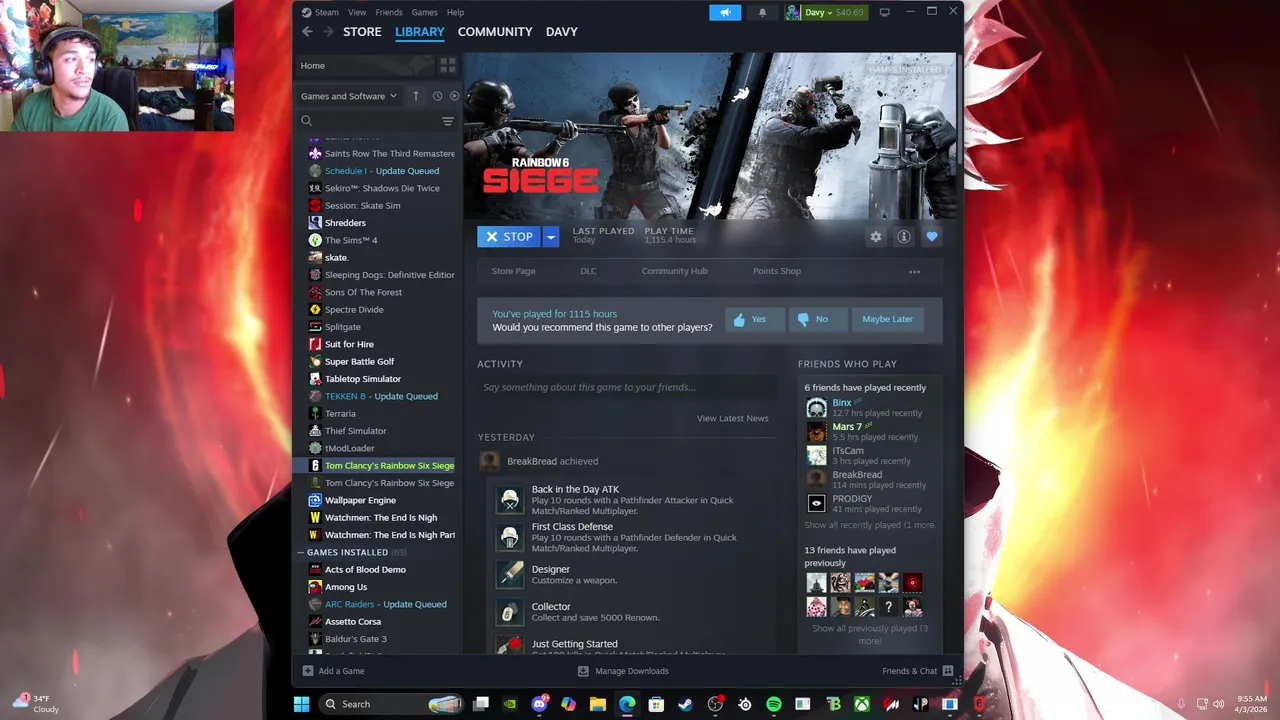Click Show all recently played friends

pos(870,525)
